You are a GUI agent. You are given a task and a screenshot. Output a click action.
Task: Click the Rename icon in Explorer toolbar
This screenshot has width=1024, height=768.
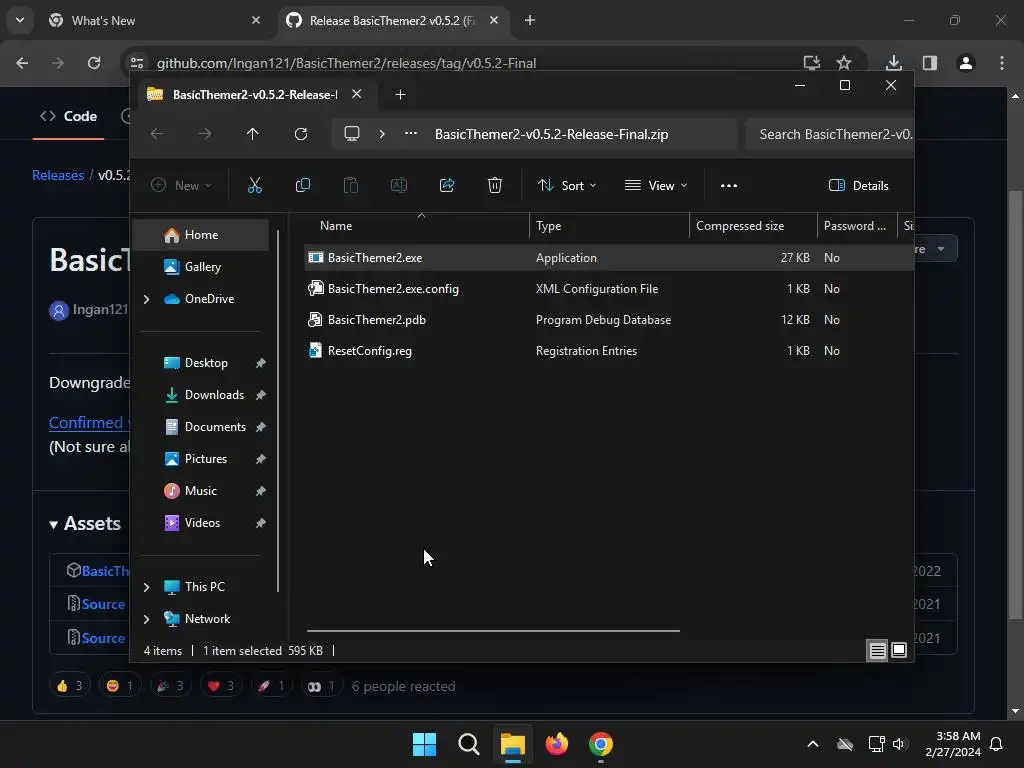pyautogui.click(x=398, y=185)
